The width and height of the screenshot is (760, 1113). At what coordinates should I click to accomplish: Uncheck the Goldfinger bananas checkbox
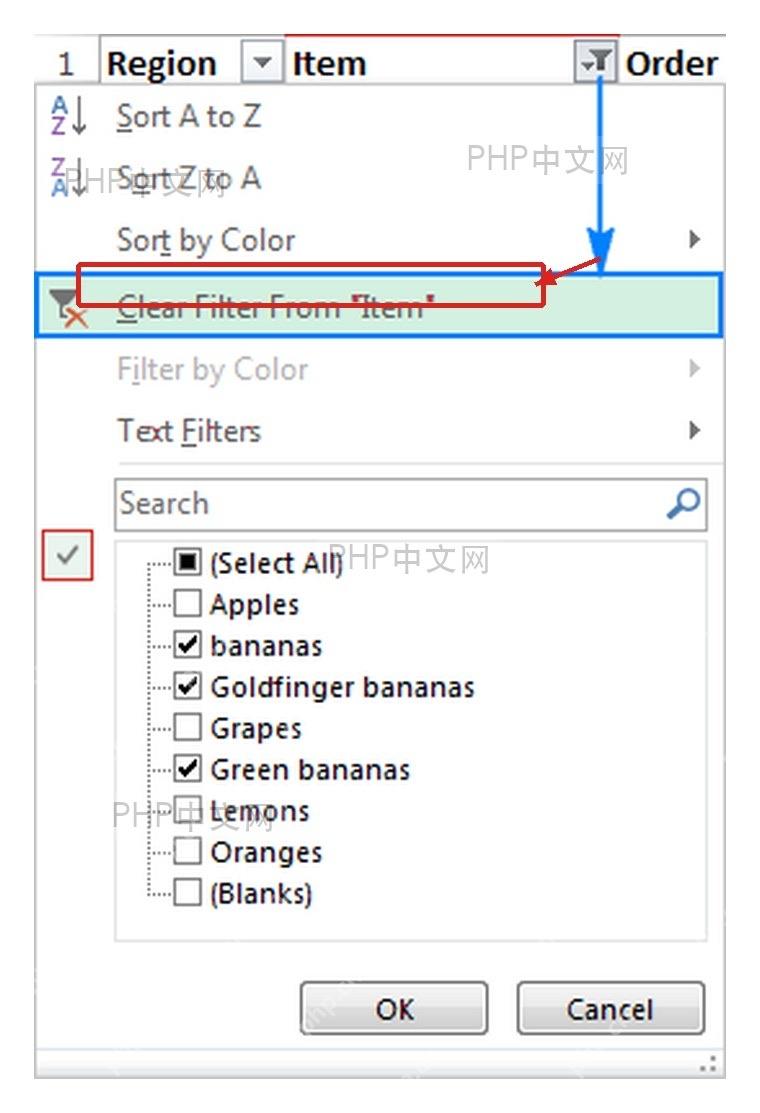pos(187,686)
